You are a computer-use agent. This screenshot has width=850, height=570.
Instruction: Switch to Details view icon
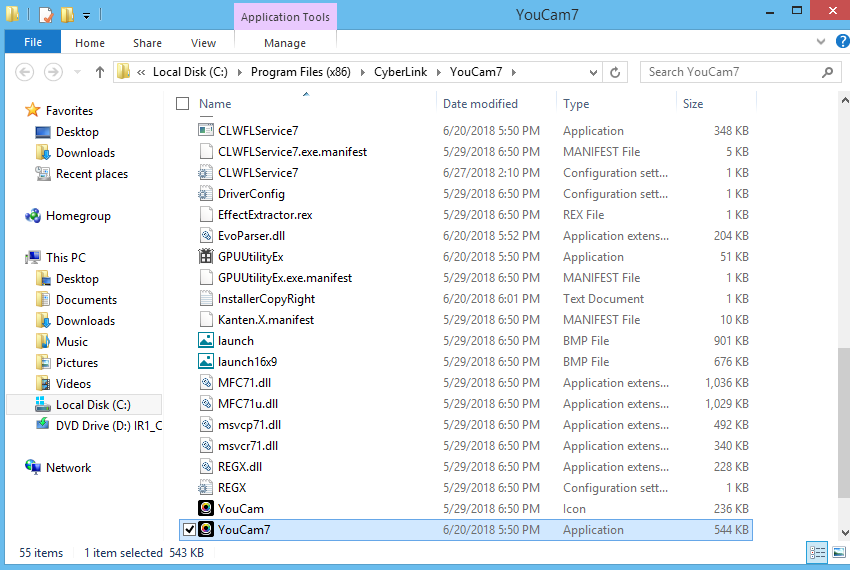click(817, 552)
